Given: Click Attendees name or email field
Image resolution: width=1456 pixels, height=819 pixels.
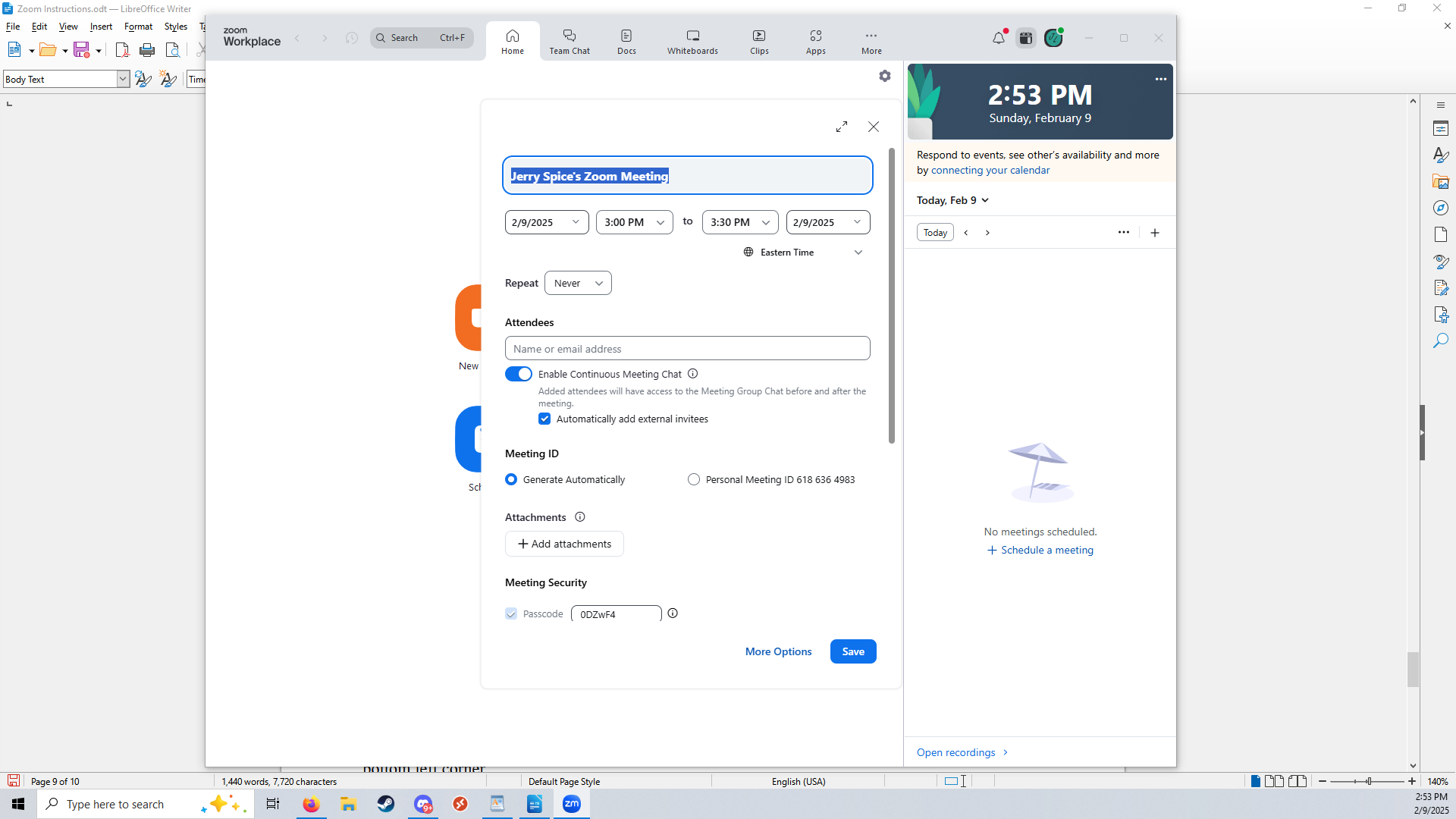Looking at the screenshot, I should 688,348.
